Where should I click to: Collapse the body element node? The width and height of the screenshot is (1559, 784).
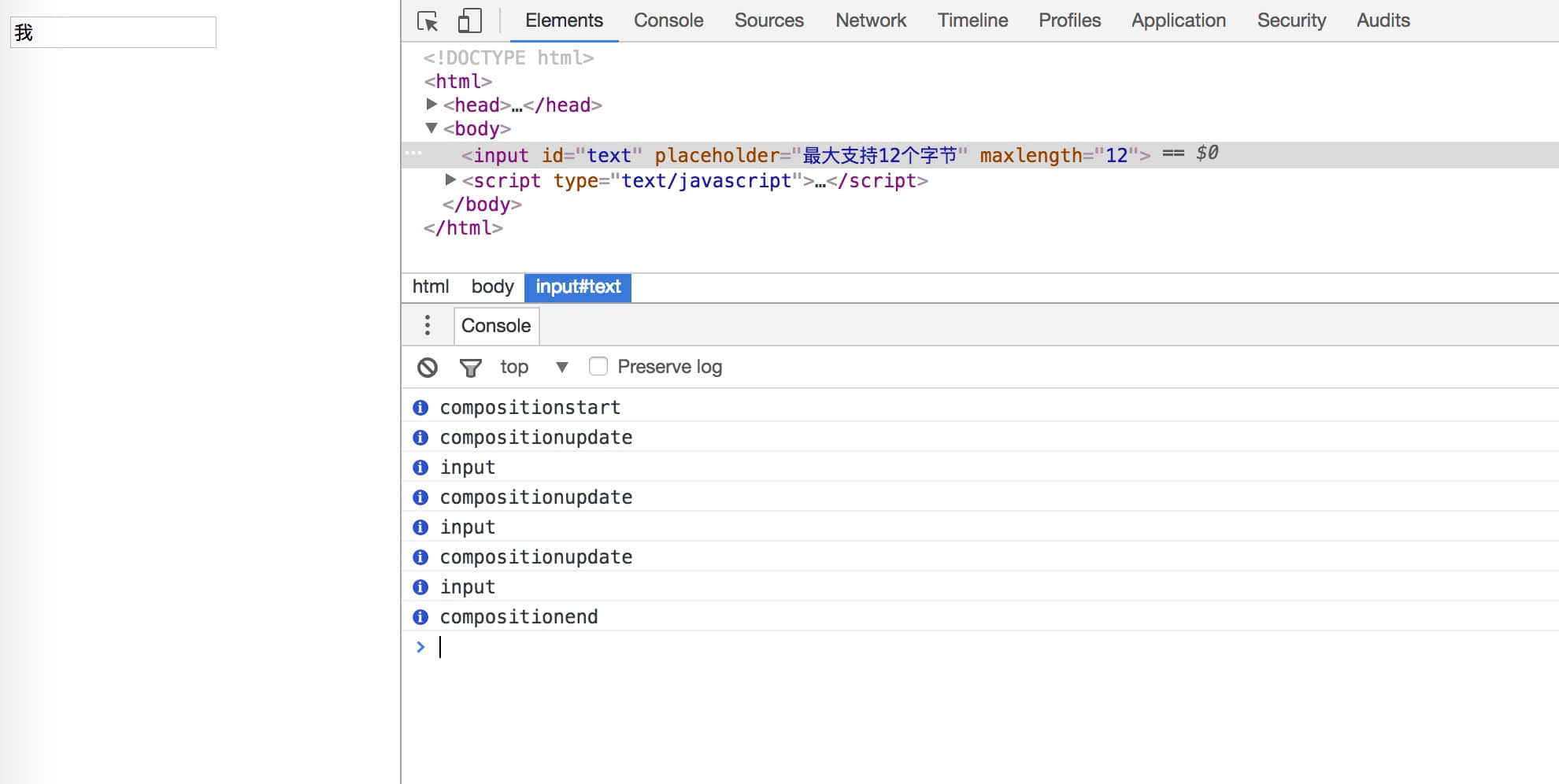click(431, 128)
